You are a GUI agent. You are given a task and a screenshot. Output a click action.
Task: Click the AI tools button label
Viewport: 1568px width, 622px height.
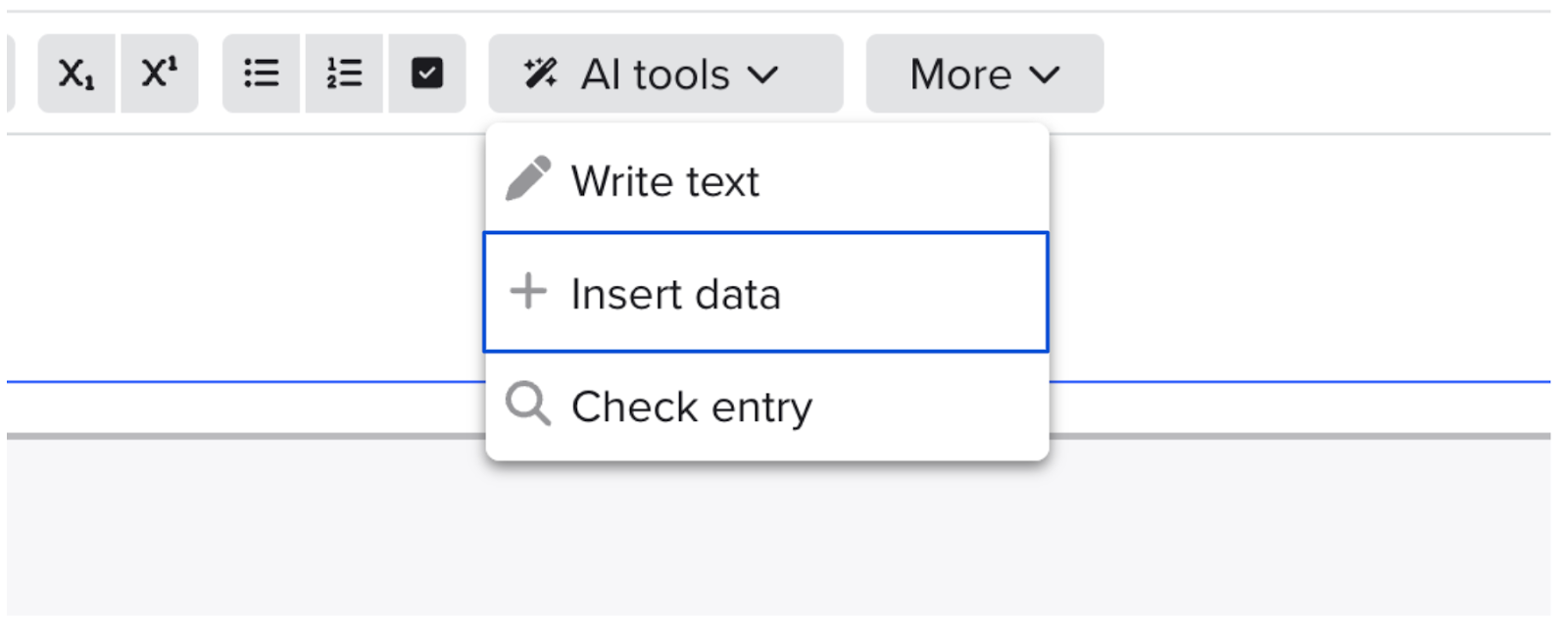coord(655,74)
